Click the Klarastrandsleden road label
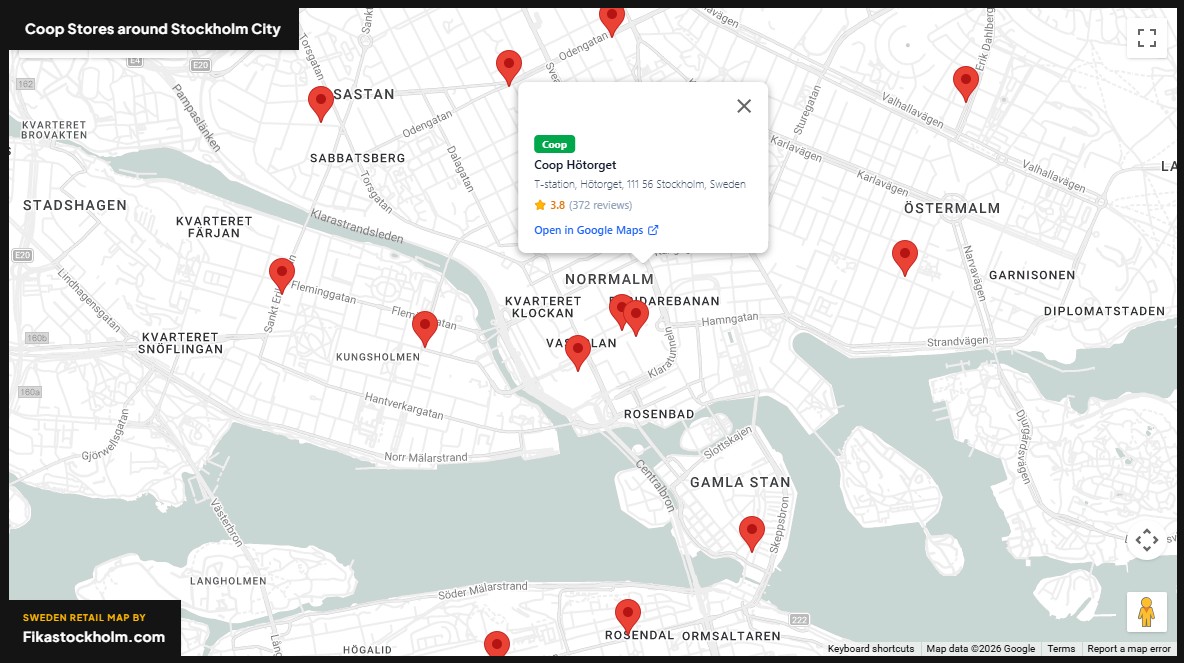1184x663 pixels. point(356,227)
